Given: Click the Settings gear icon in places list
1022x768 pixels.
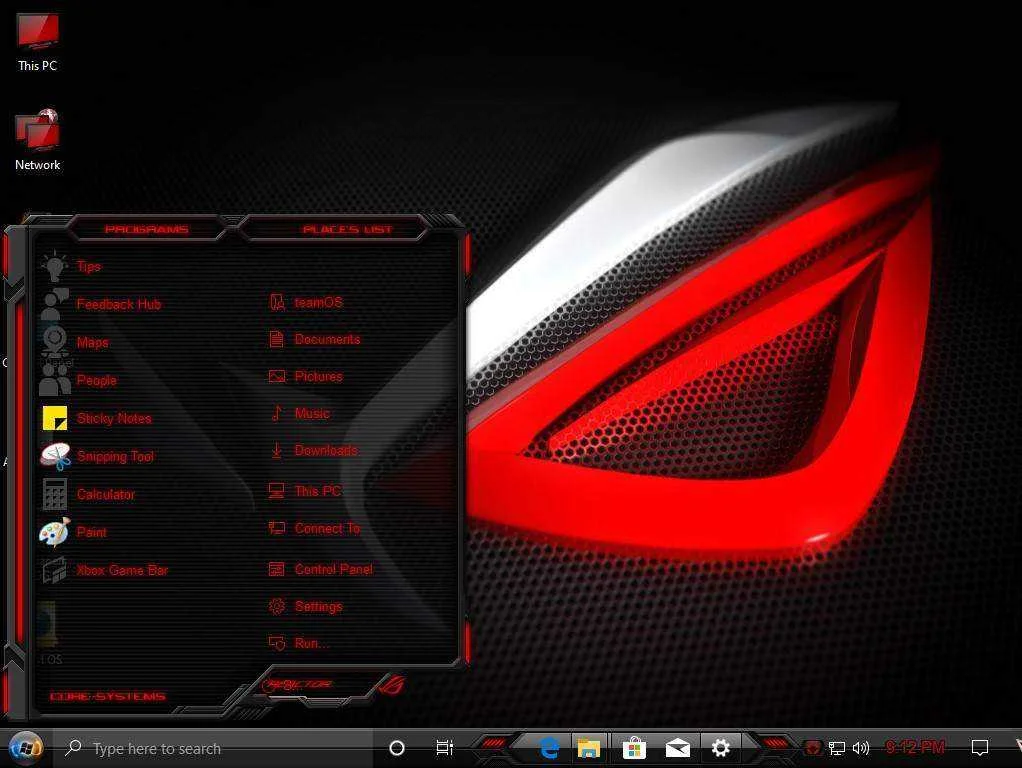Looking at the screenshot, I should 277,606.
